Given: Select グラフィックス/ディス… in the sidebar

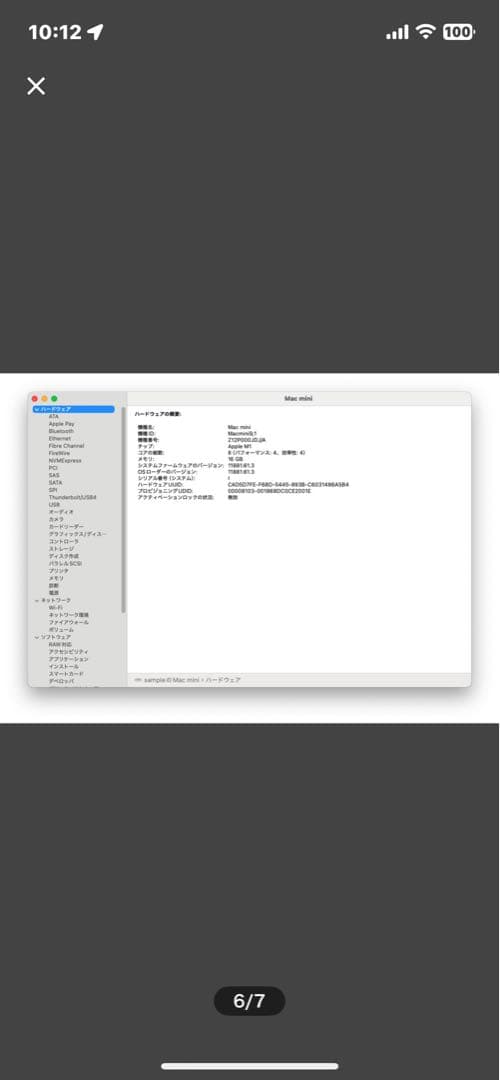Looking at the screenshot, I should click(x=78, y=534).
